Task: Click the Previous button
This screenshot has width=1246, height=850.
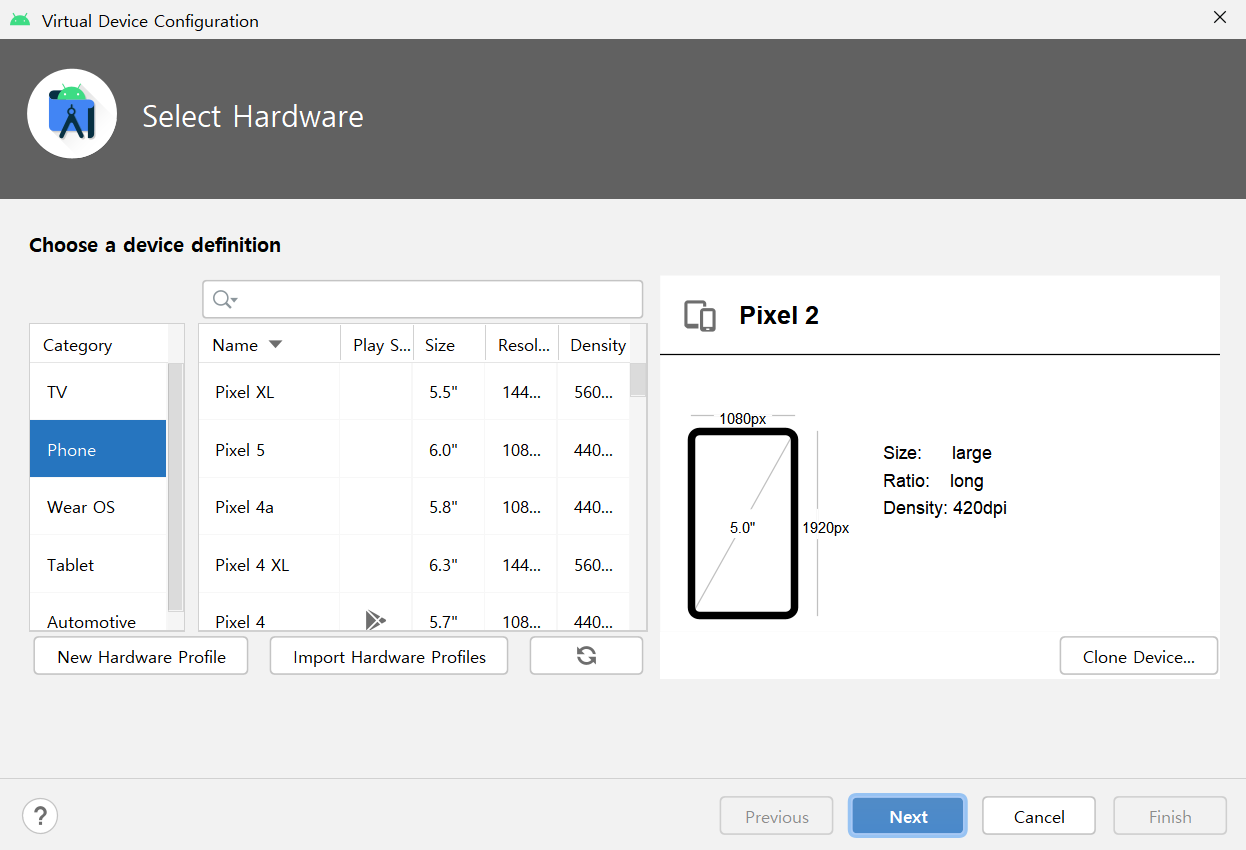Action: tap(777, 816)
